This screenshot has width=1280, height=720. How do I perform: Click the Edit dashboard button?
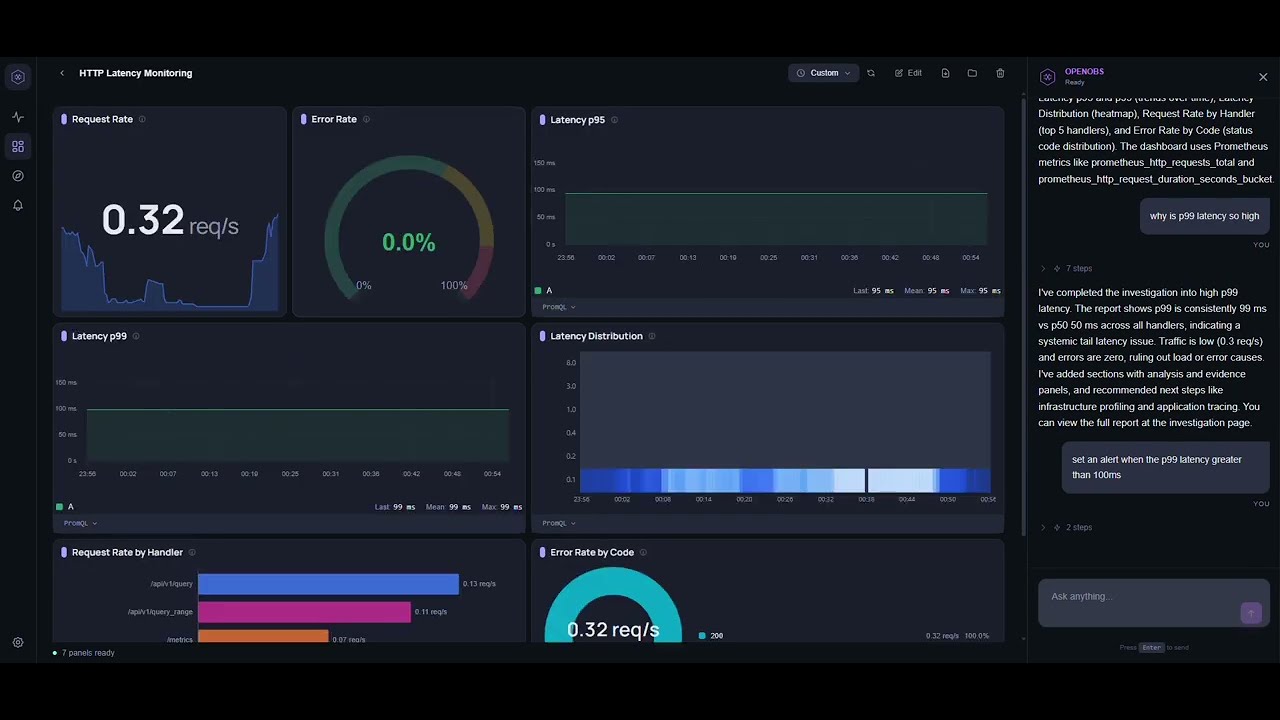tap(908, 73)
